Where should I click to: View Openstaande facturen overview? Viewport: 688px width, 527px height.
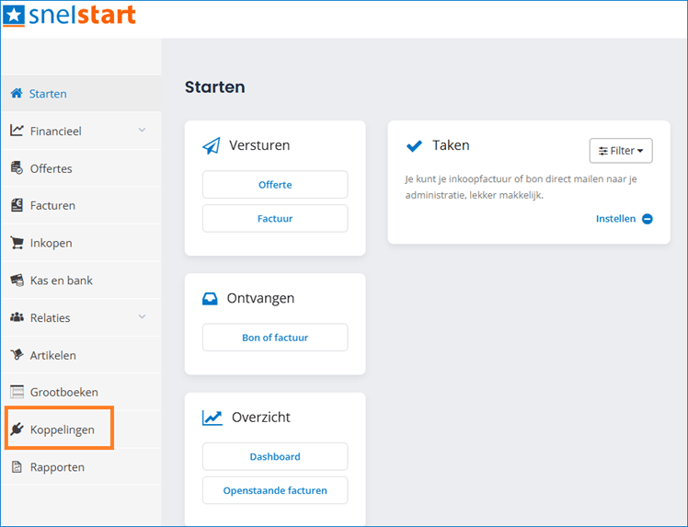pos(275,491)
